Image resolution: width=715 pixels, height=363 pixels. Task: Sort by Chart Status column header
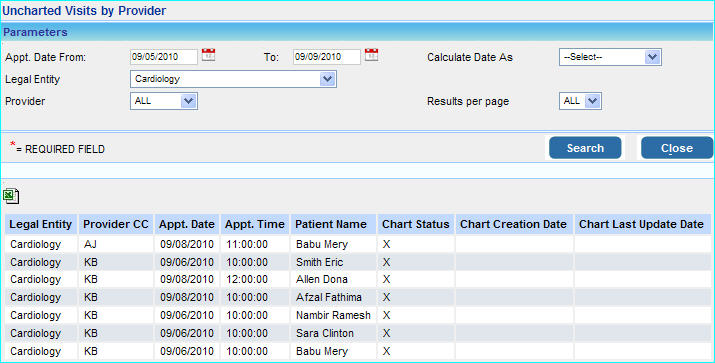[416, 224]
